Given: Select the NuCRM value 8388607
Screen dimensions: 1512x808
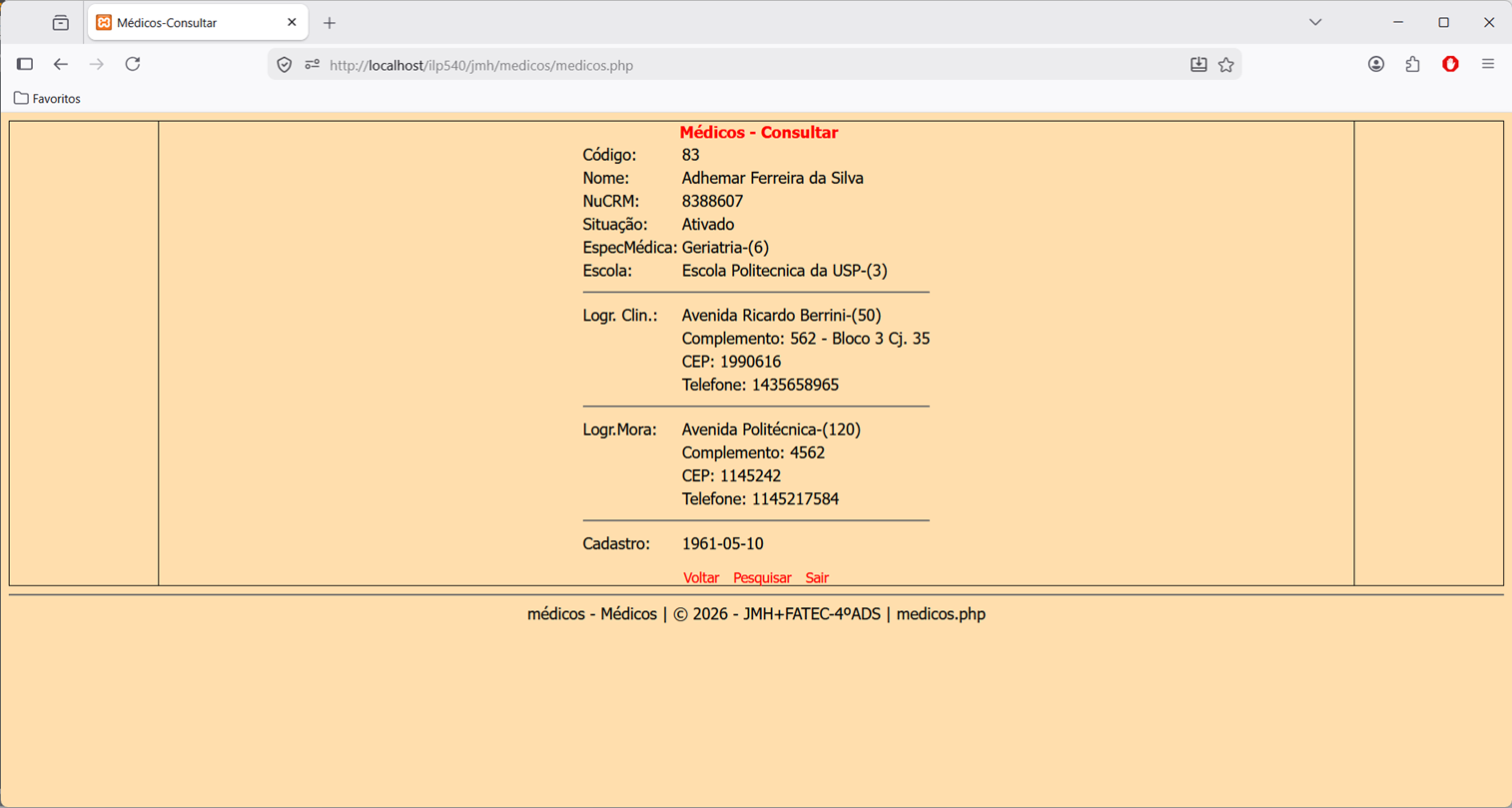Looking at the screenshot, I should (x=713, y=201).
